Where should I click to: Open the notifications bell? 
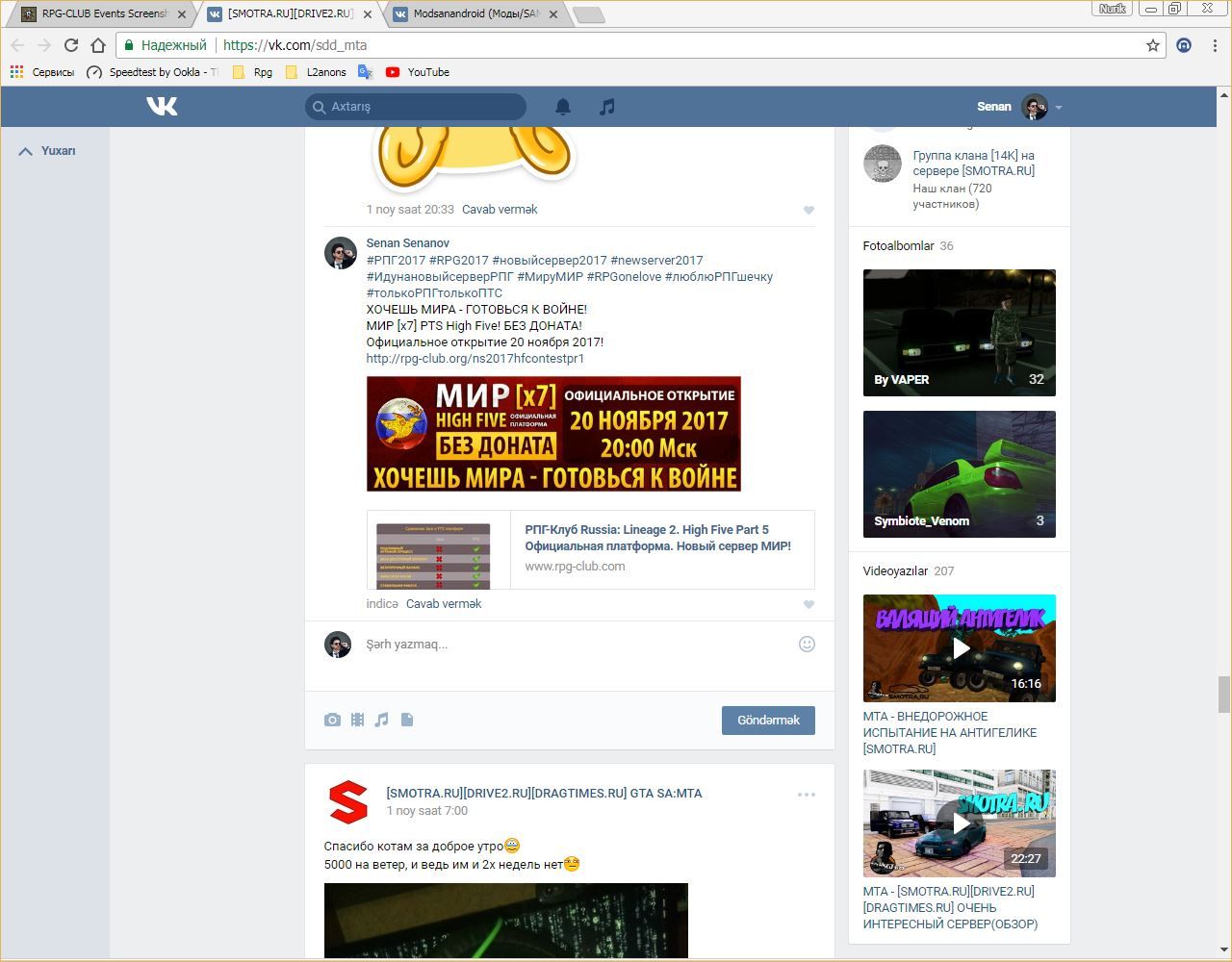(x=563, y=107)
